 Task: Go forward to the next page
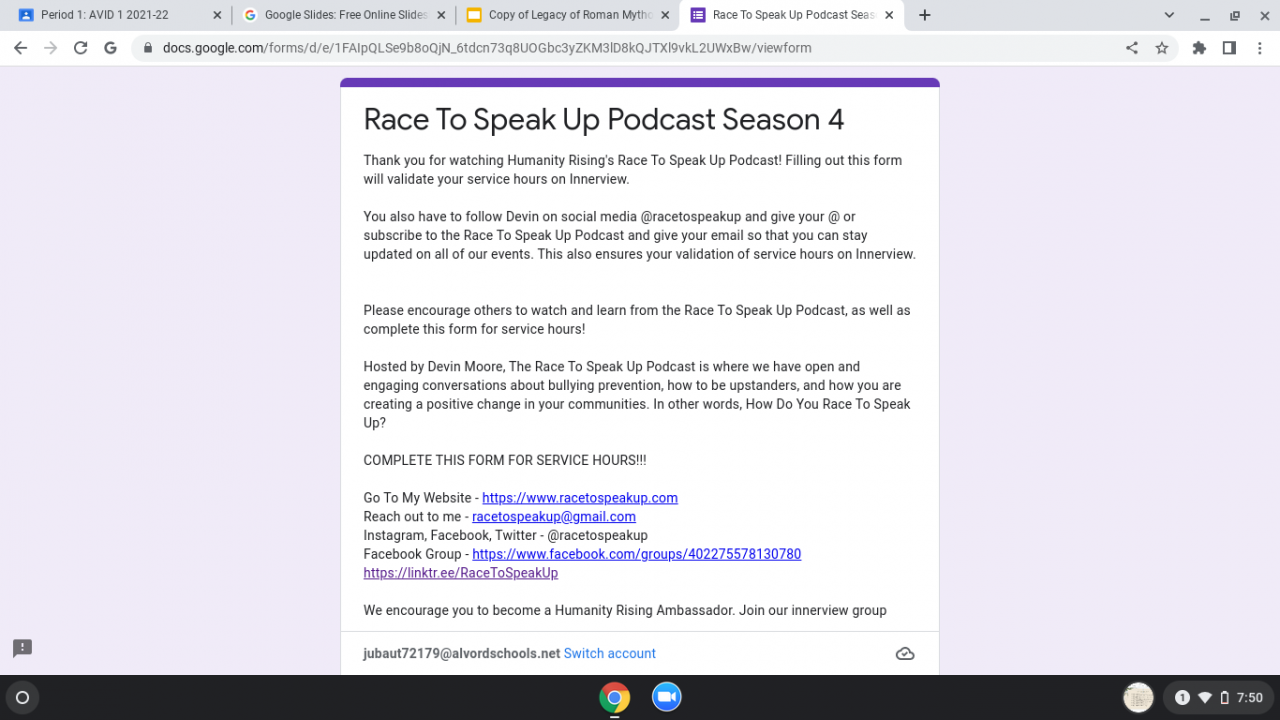point(50,48)
